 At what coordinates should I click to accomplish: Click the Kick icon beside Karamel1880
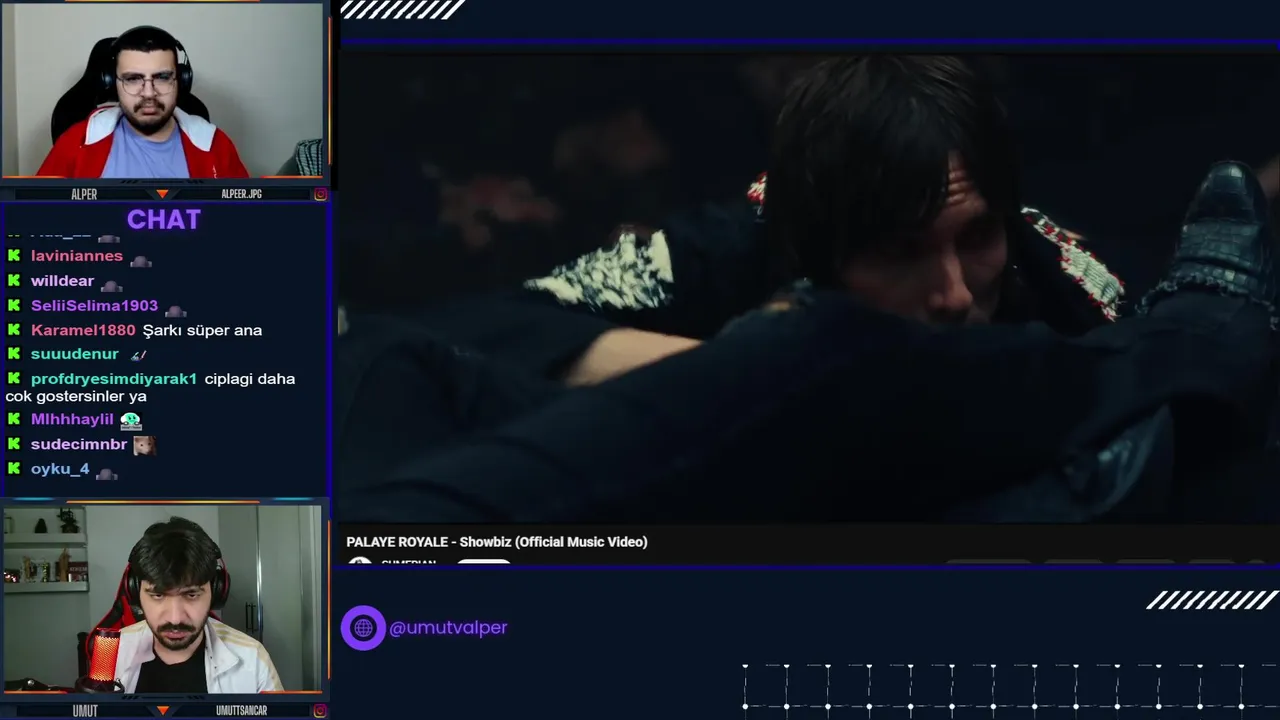point(14,330)
